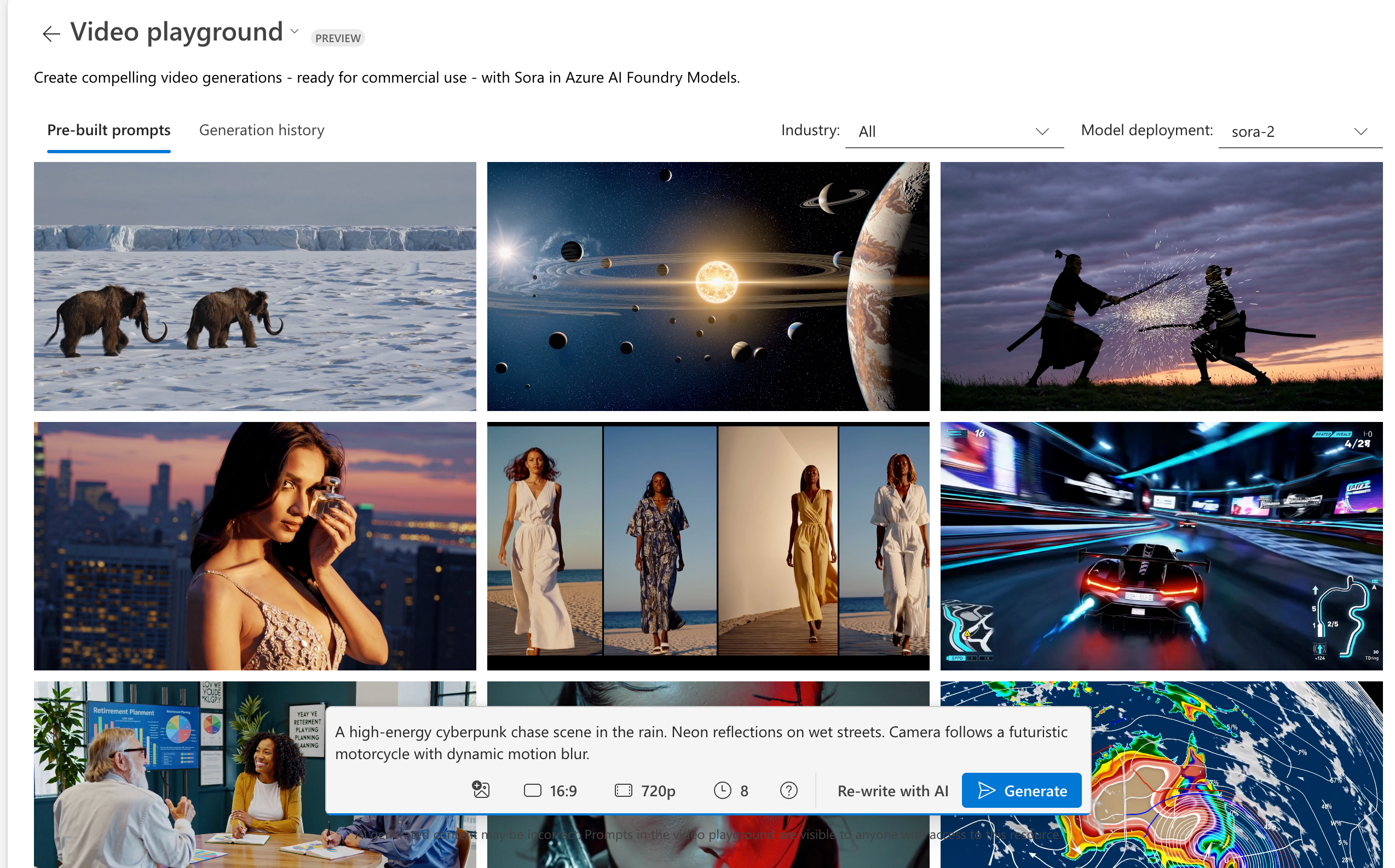Screen dimensions: 1395x868
Task: Click the 16:9 aspect ratio option
Action: (550, 790)
